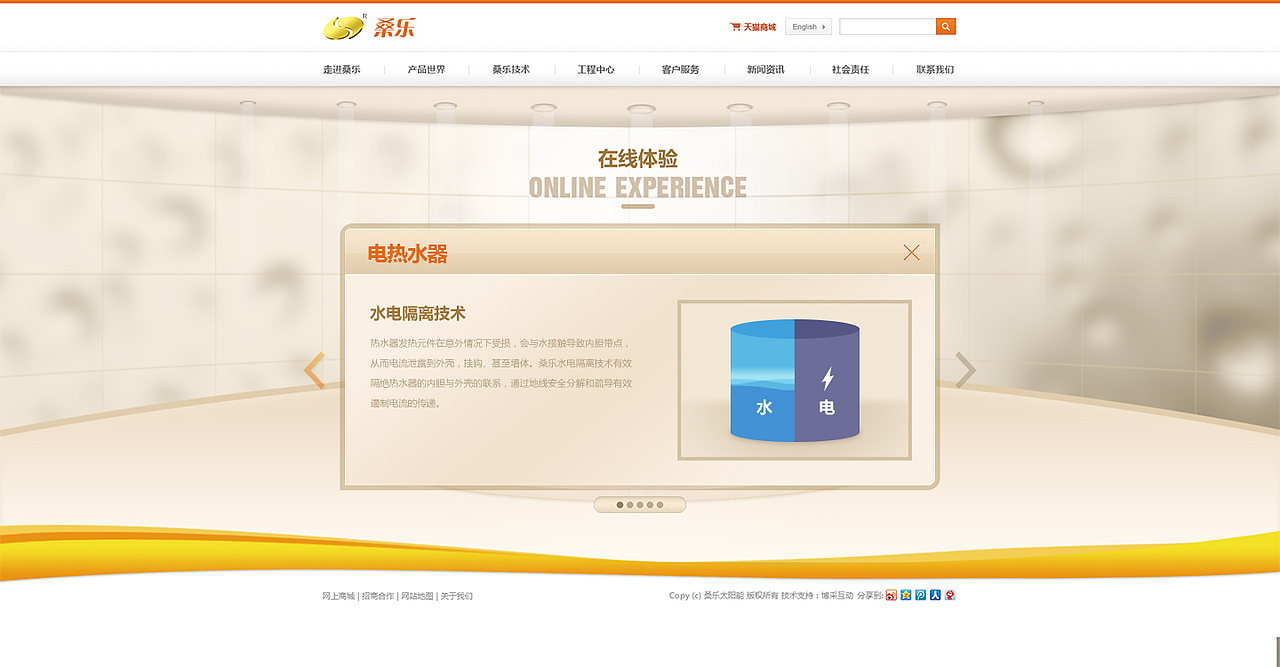This screenshot has height=667, width=1280.
Task: Open the 走进桑乐 menu
Action: tap(341, 70)
